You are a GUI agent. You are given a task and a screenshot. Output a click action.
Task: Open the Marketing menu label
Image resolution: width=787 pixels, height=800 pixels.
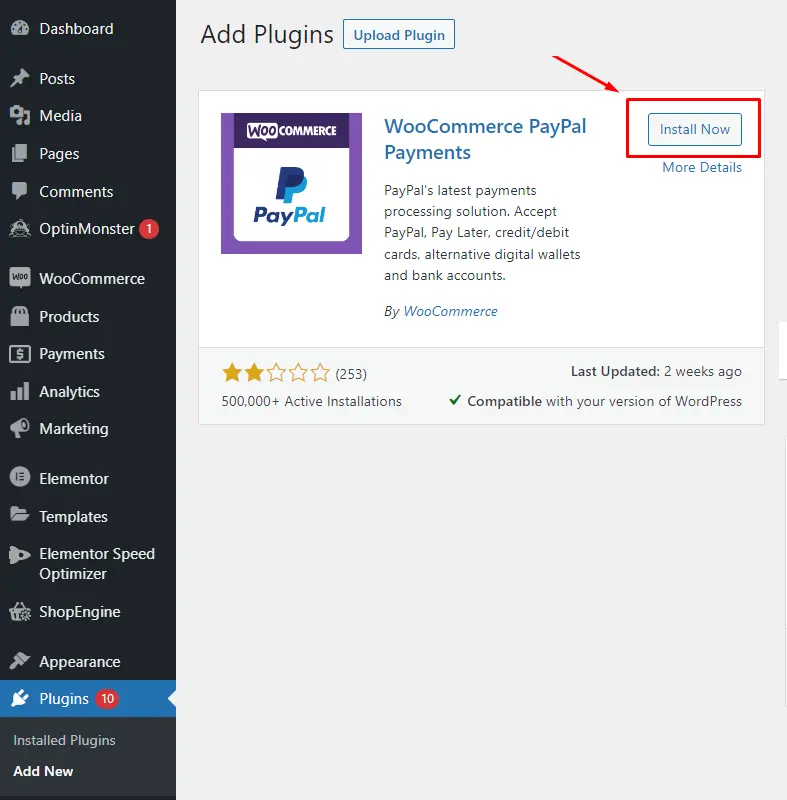tap(74, 429)
